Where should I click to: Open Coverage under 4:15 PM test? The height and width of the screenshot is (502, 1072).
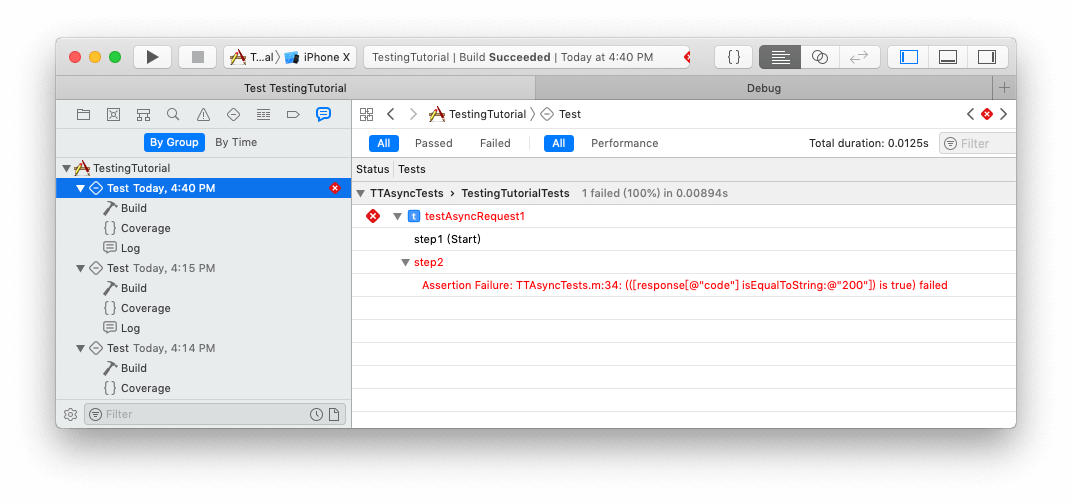point(146,308)
